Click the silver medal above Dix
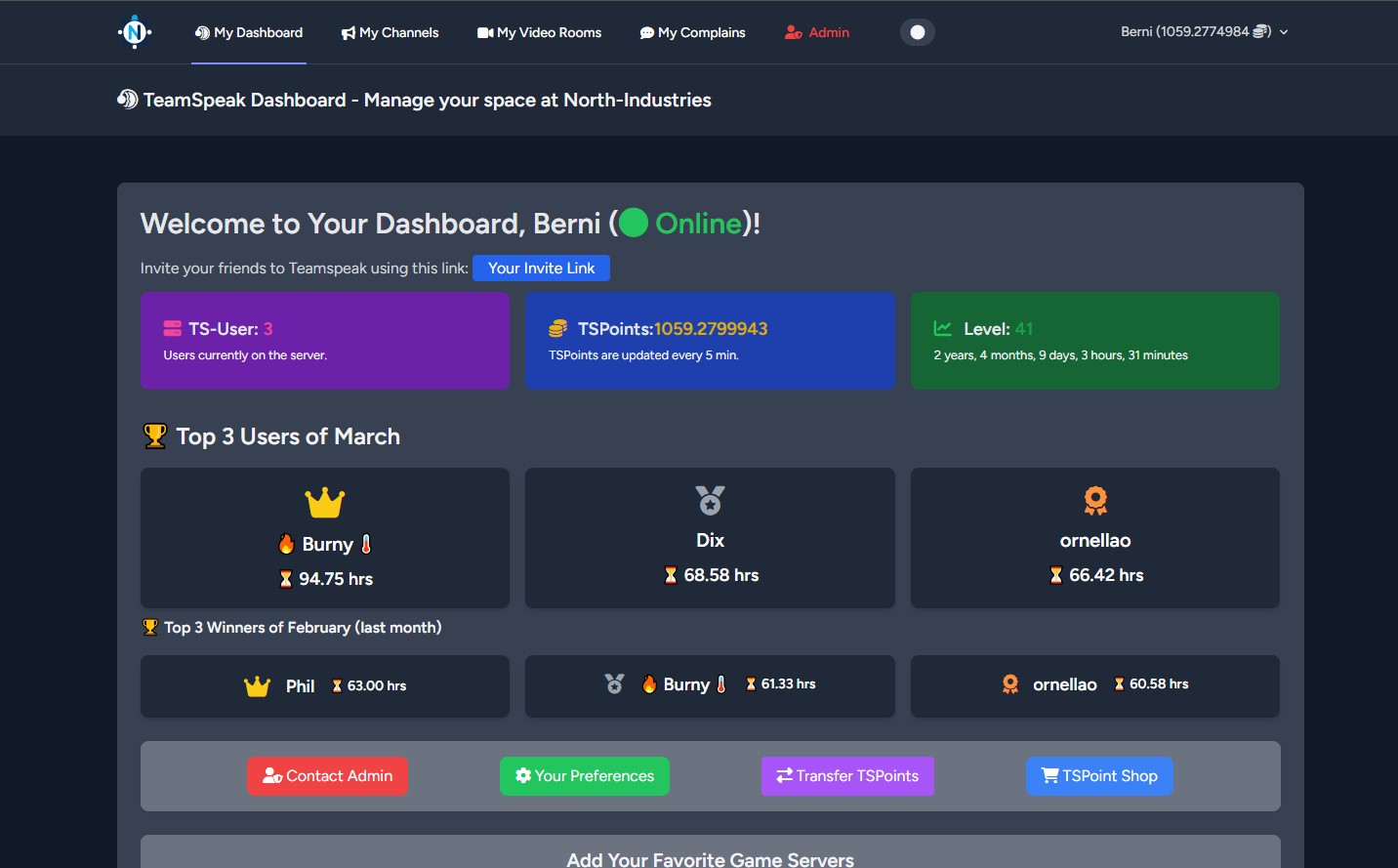 click(710, 500)
